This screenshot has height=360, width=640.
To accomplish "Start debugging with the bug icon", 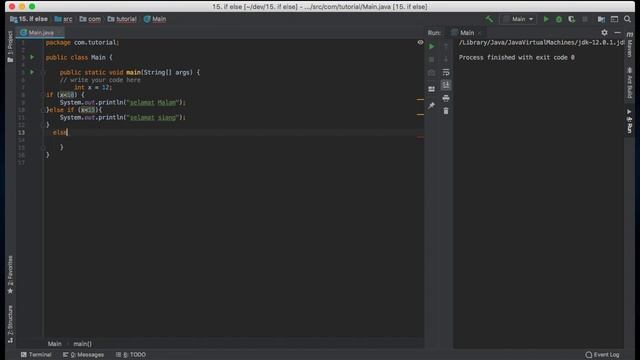I will (559, 19).
